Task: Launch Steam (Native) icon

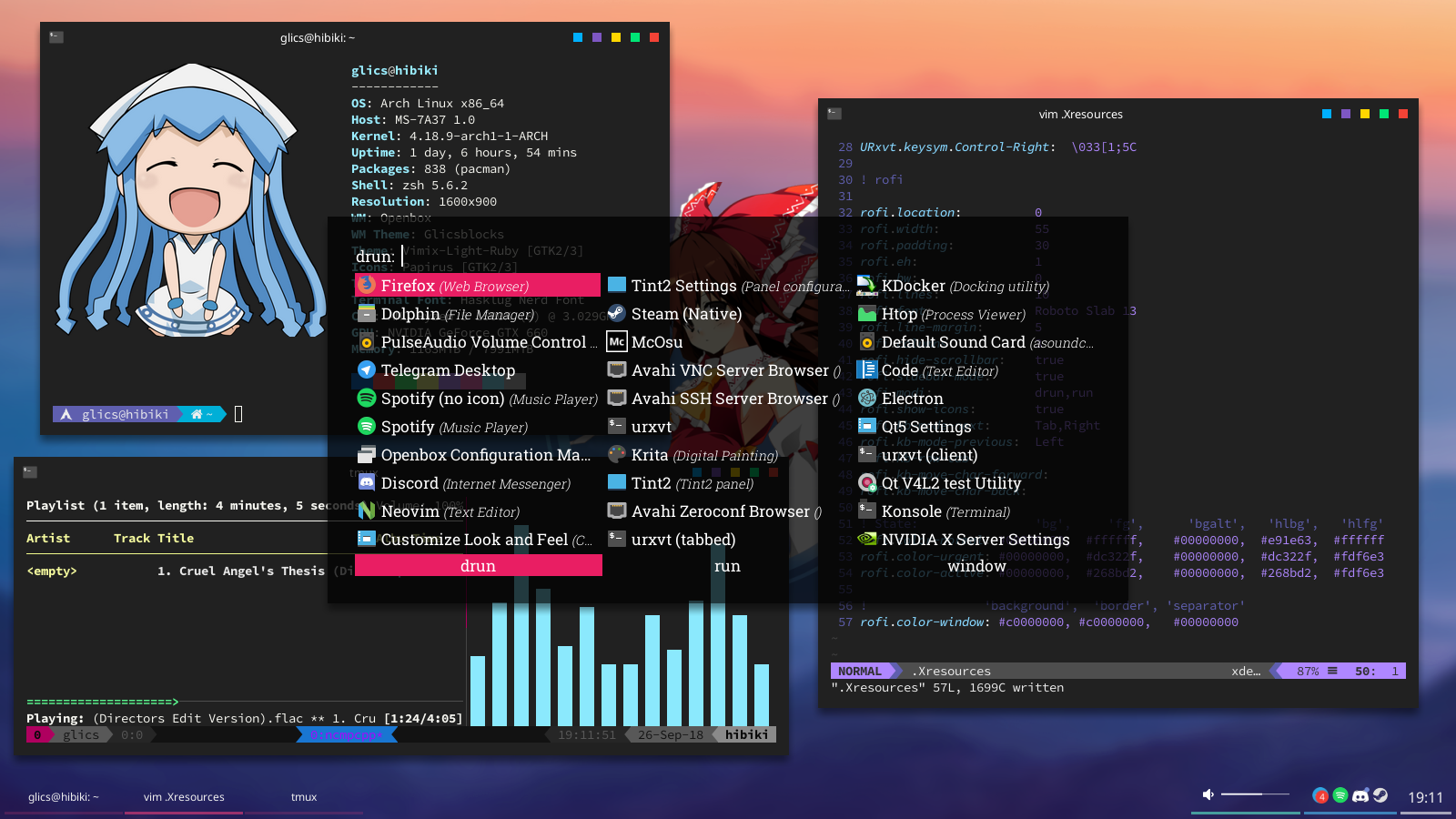Action: click(x=617, y=314)
